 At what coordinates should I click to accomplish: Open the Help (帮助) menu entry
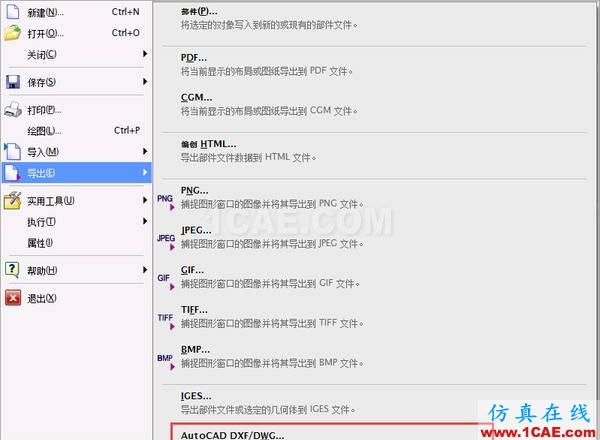tap(76, 270)
